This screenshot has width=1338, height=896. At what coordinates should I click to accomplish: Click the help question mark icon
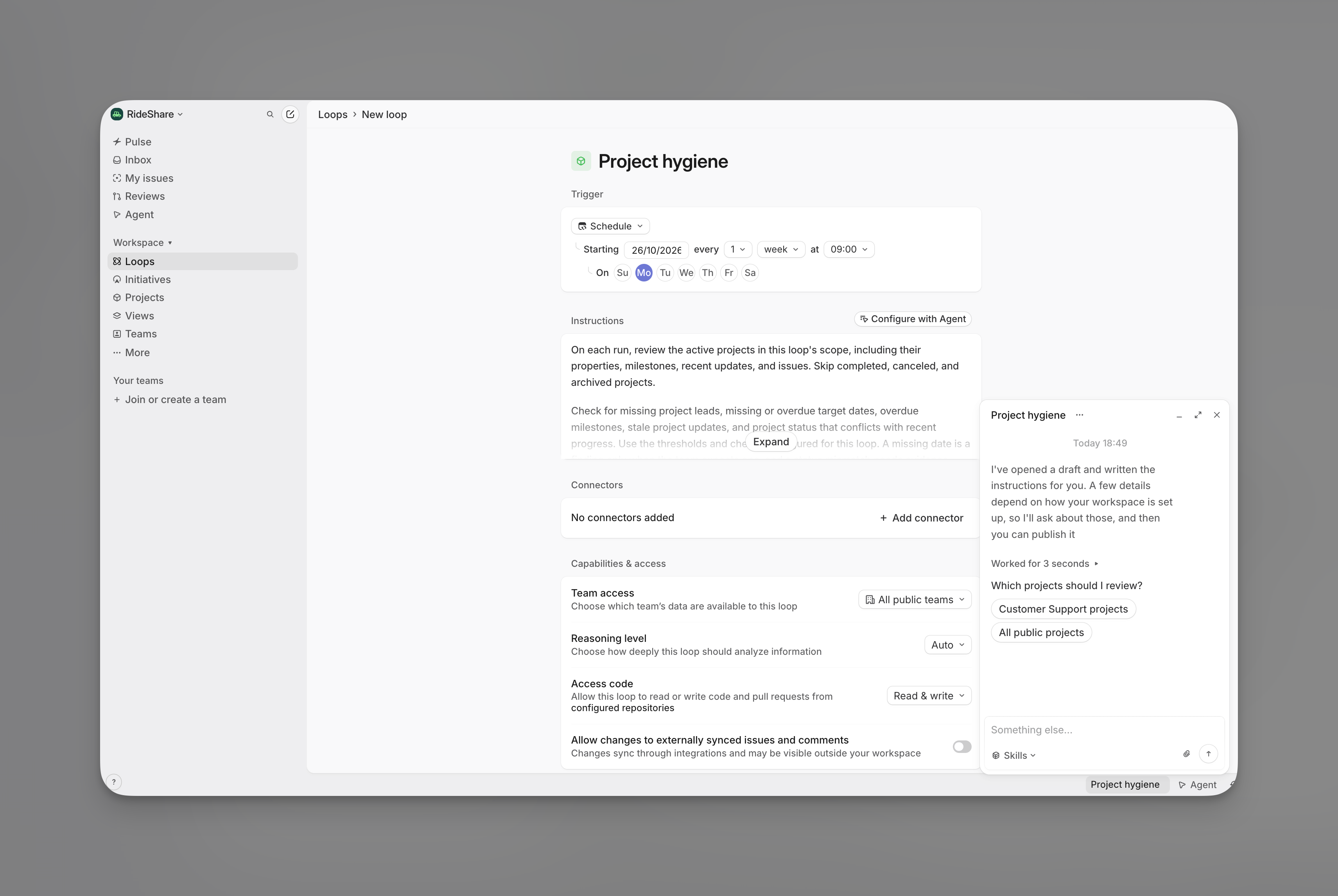114,782
